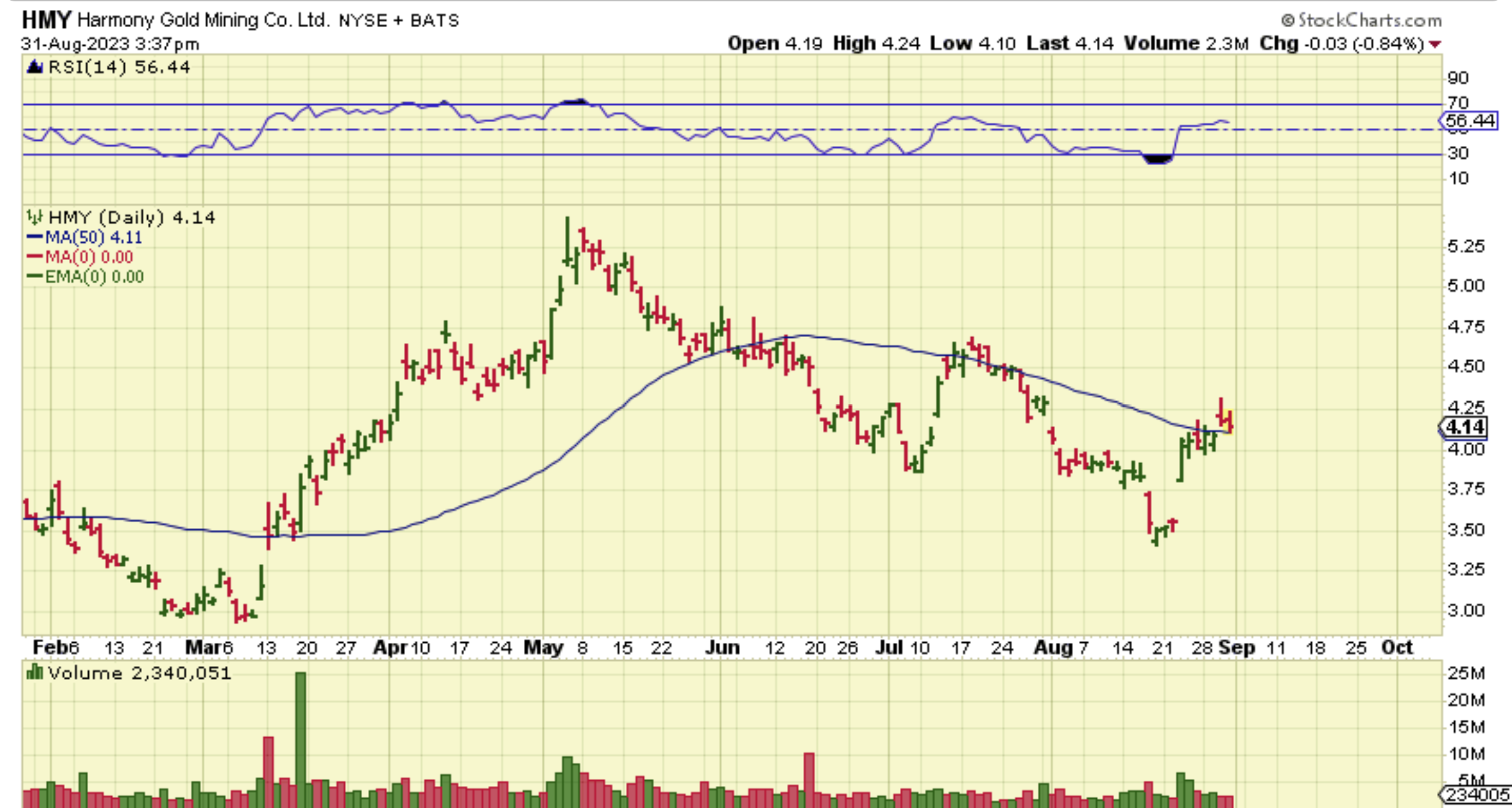Click the 4.14 last price tag
The image size is (1512, 808).
tap(1464, 427)
